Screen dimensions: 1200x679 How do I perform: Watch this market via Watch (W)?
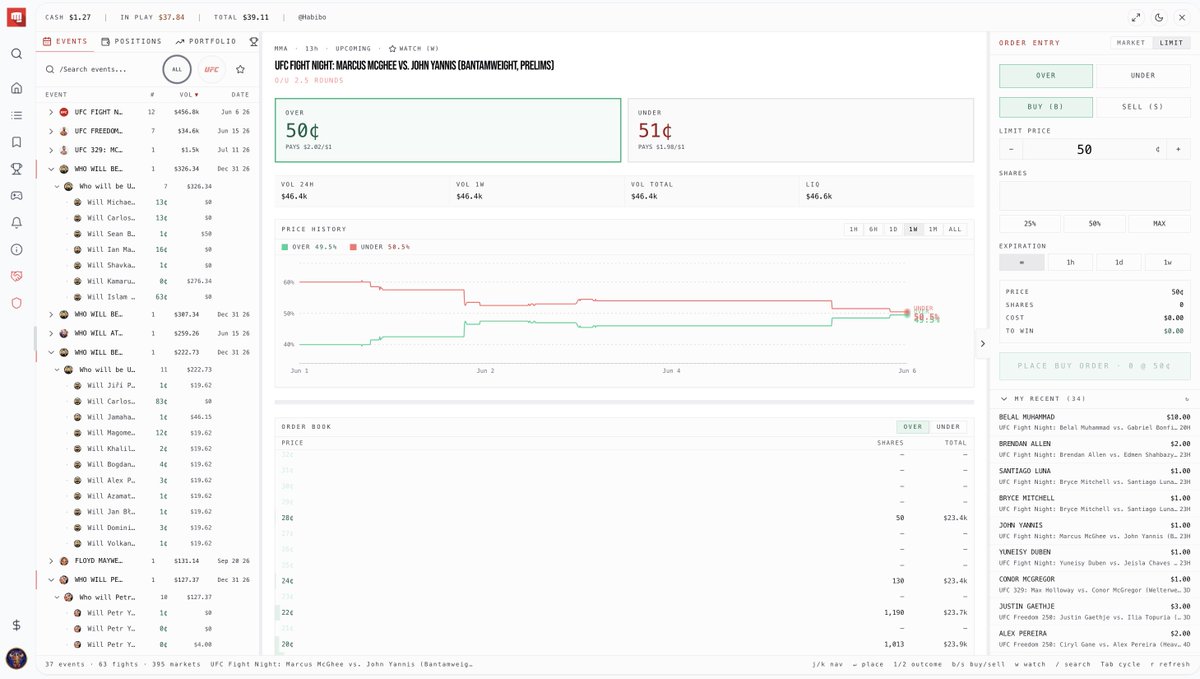coord(413,48)
